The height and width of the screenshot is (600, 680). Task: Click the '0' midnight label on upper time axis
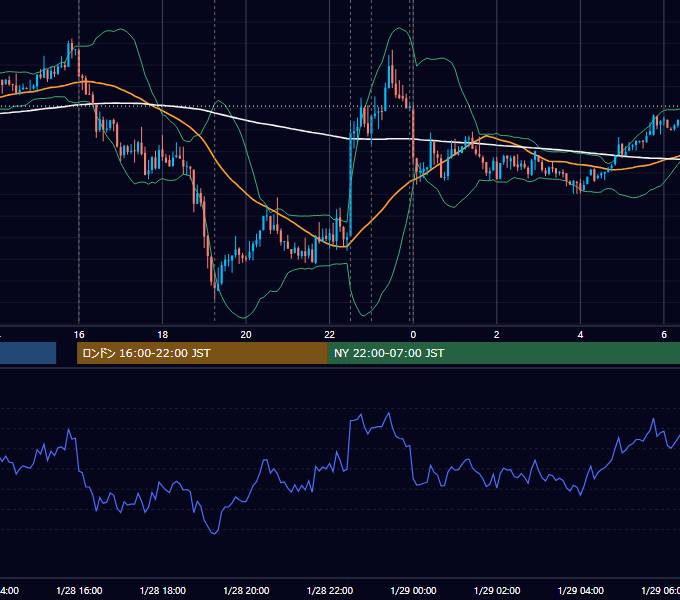click(x=413, y=335)
